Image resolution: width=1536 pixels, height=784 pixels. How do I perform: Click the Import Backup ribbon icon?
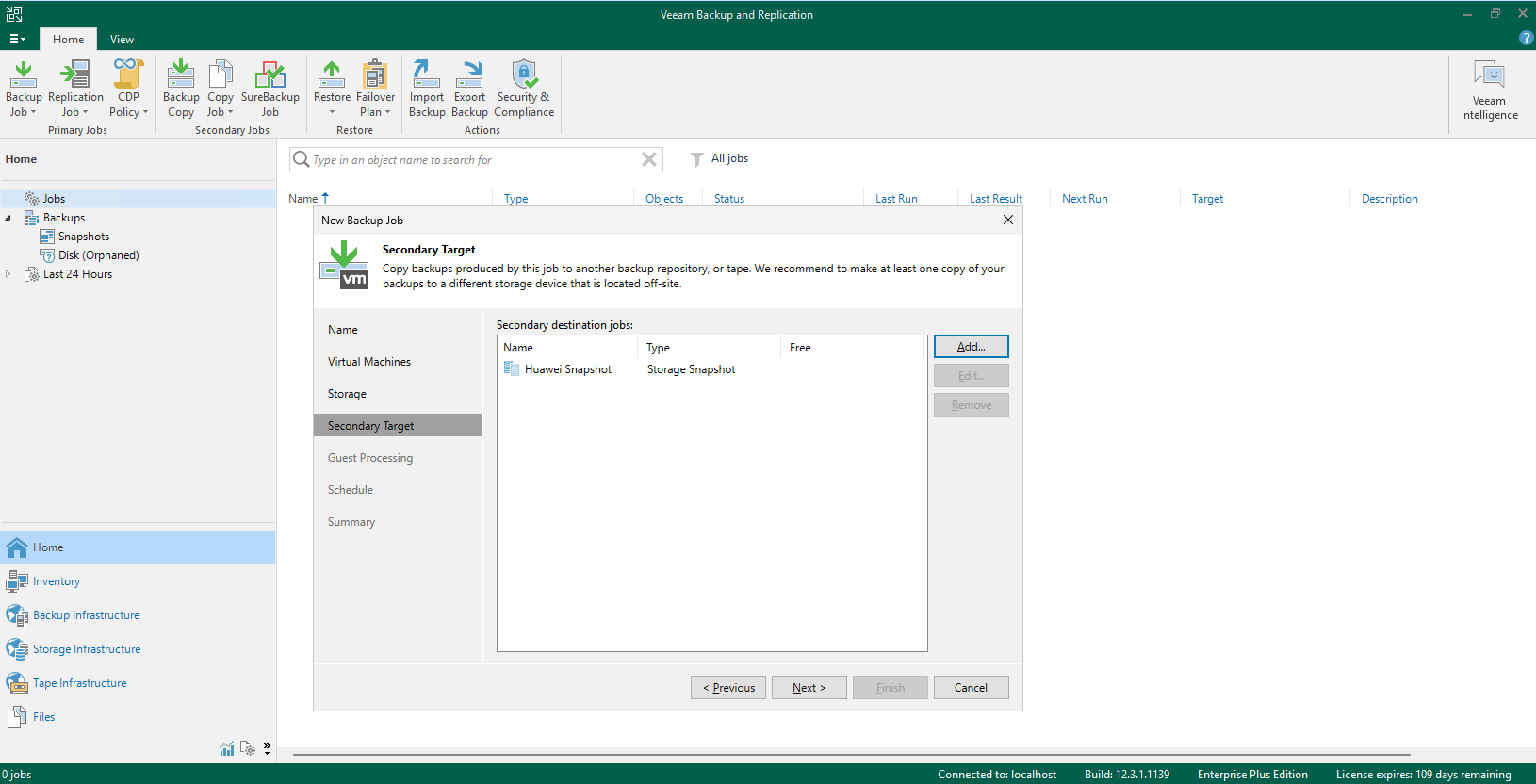(x=427, y=90)
